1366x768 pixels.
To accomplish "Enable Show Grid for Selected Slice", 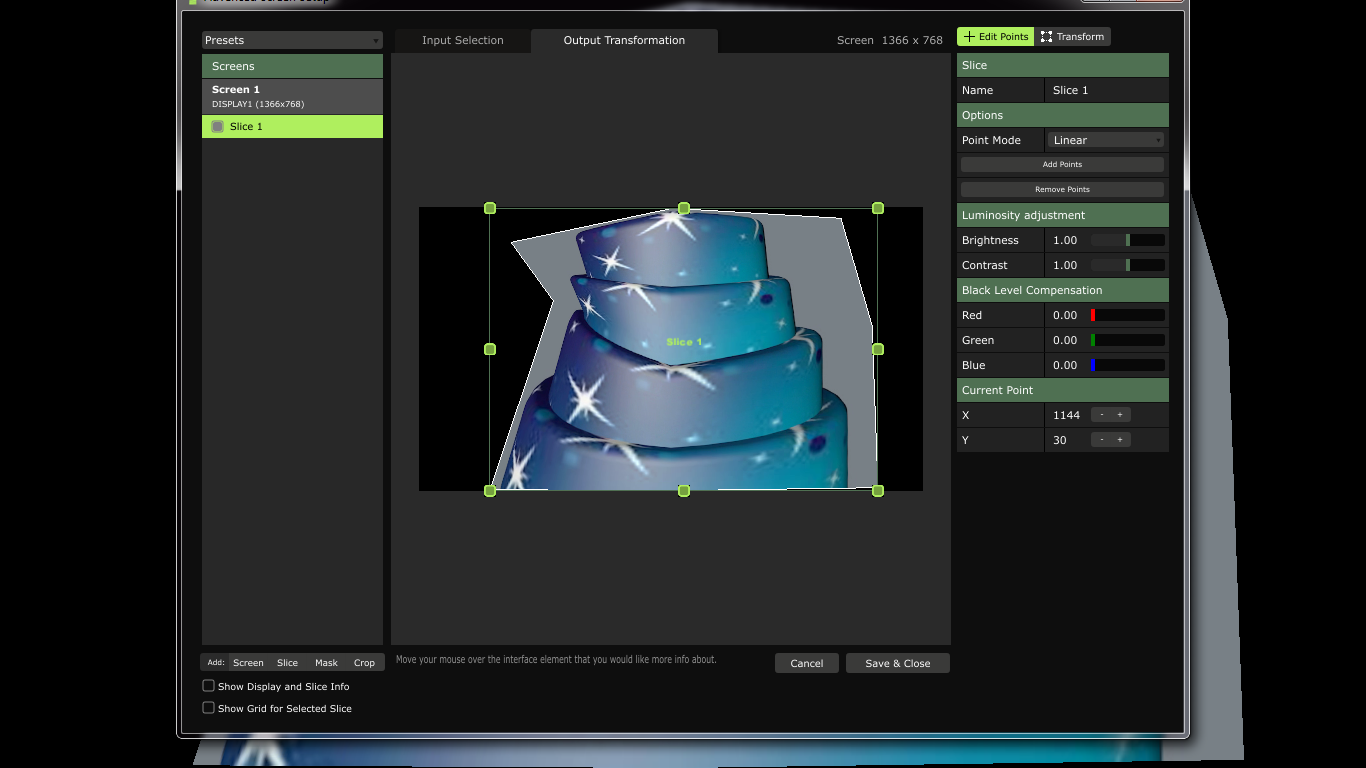I will coord(208,708).
